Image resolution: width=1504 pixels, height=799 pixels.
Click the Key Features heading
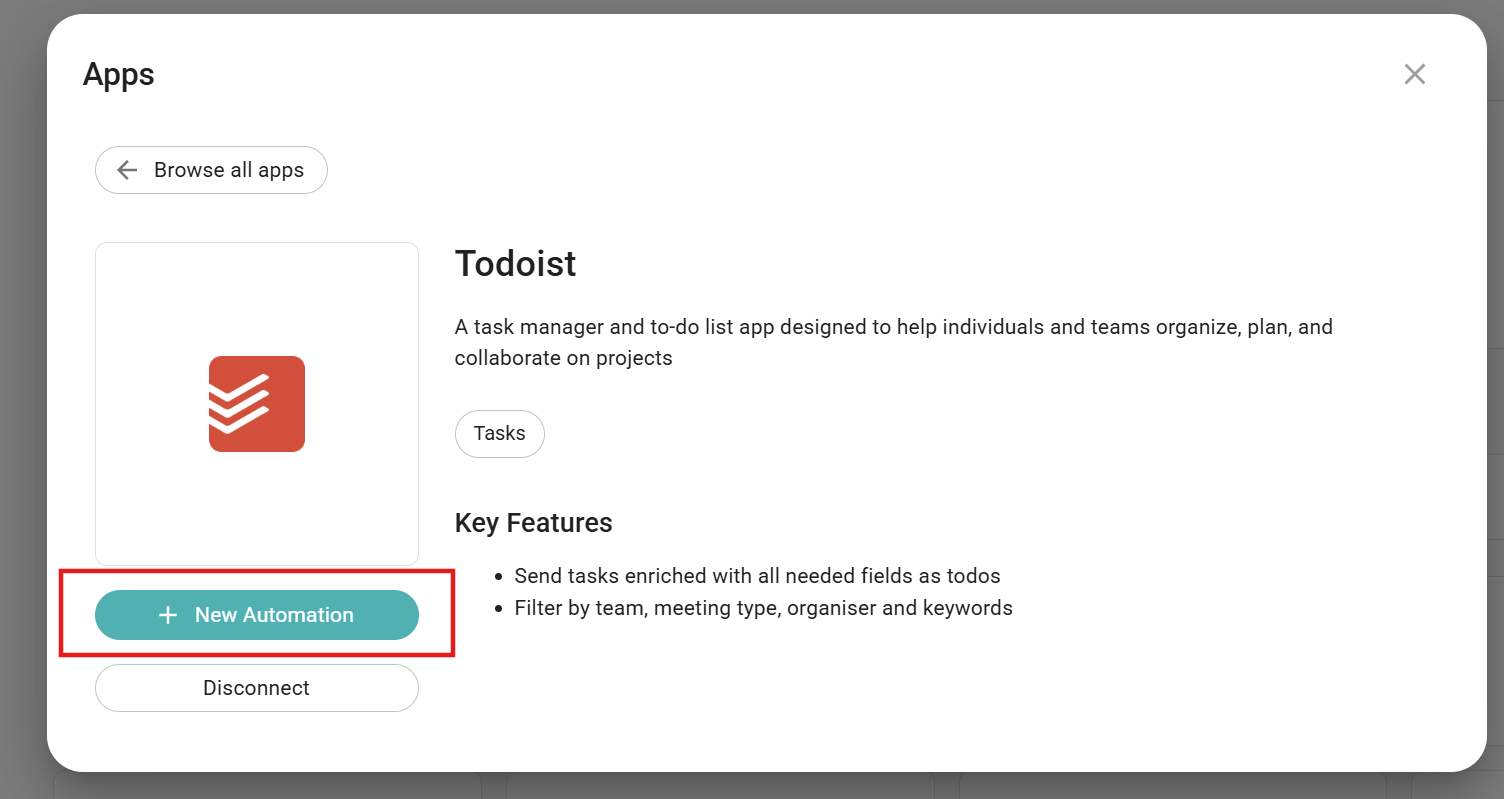(533, 522)
